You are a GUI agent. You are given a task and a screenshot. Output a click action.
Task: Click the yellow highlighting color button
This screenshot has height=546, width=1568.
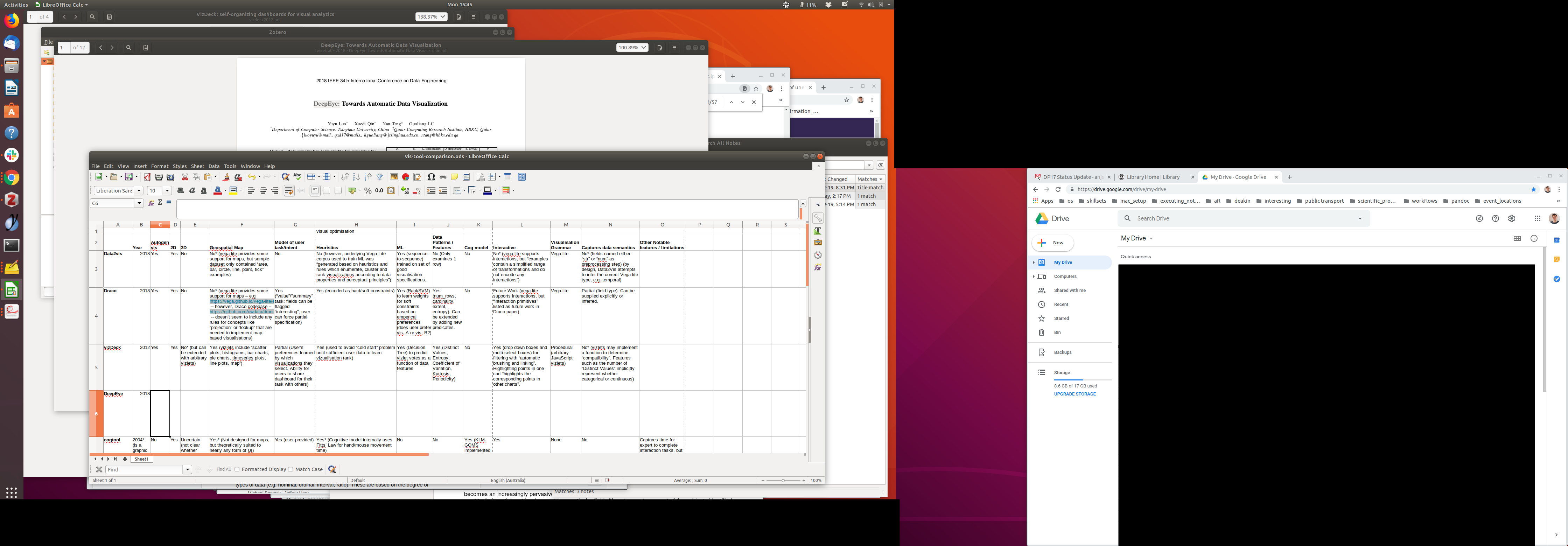click(x=233, y=190)
